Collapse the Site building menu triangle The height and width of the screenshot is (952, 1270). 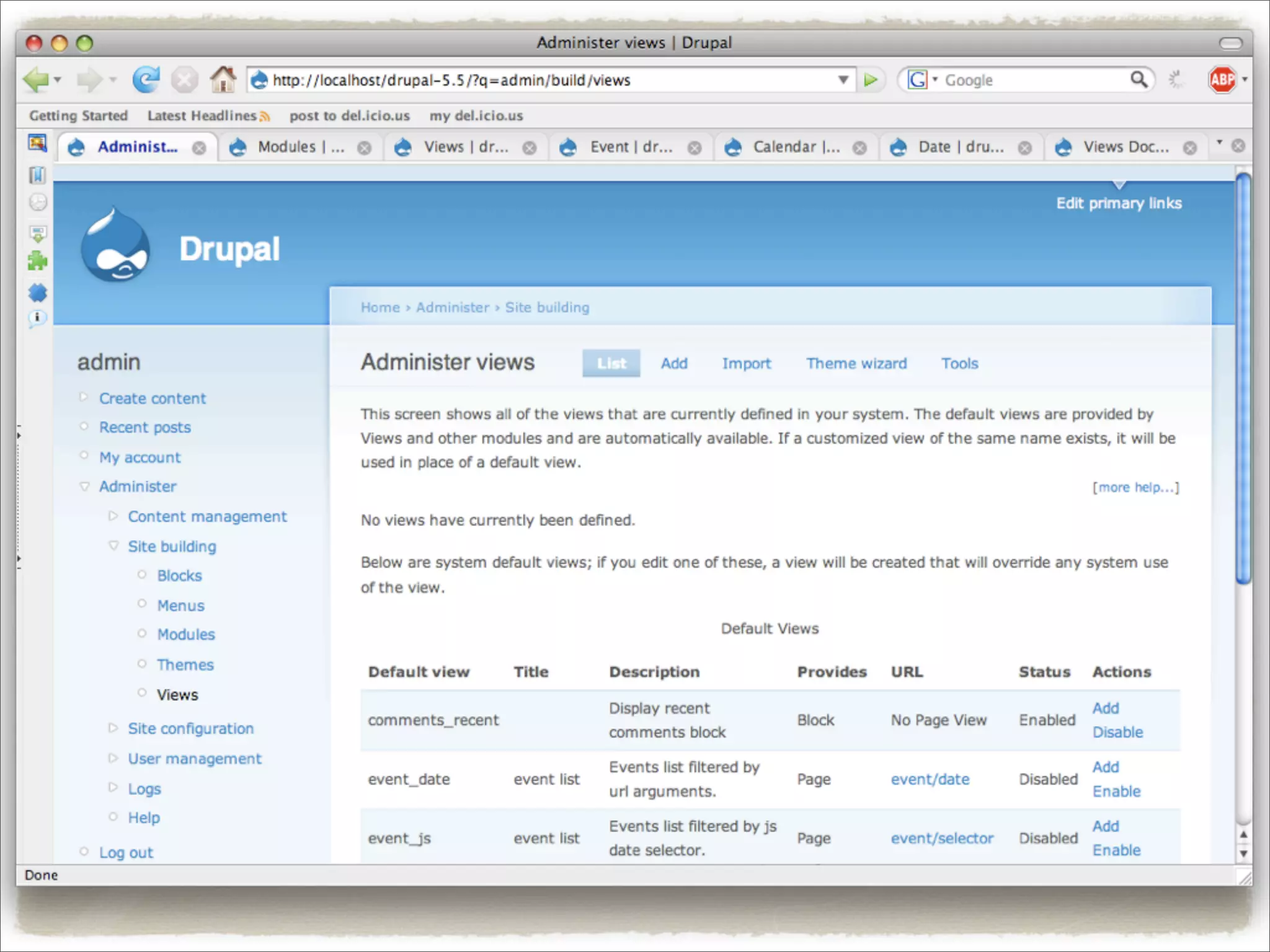pos(113,545)
